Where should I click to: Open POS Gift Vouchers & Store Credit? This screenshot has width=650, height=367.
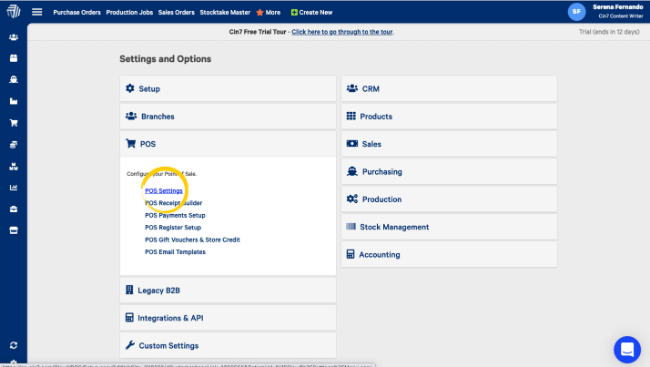[x=192, y=240]
